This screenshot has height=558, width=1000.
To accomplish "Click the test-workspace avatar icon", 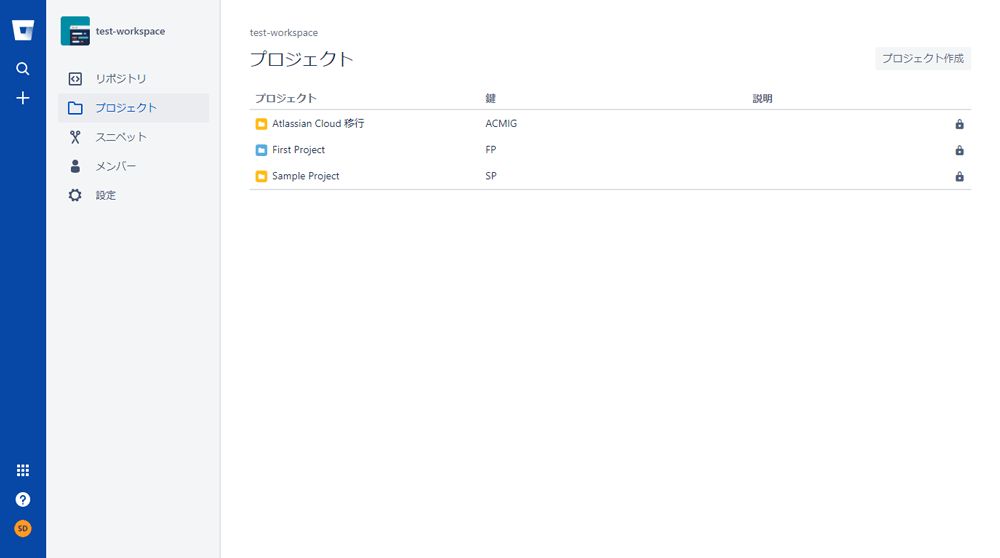I will [x=75, y=31].
